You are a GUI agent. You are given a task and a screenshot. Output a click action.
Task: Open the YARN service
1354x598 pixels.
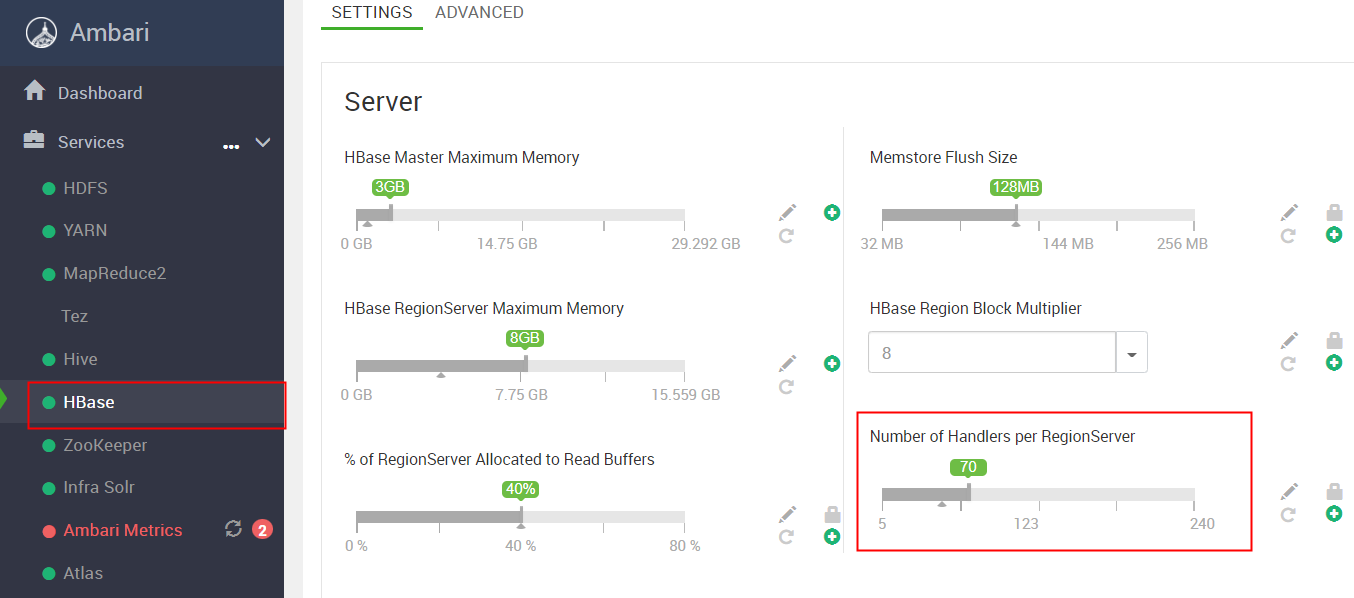coord(85,230)
